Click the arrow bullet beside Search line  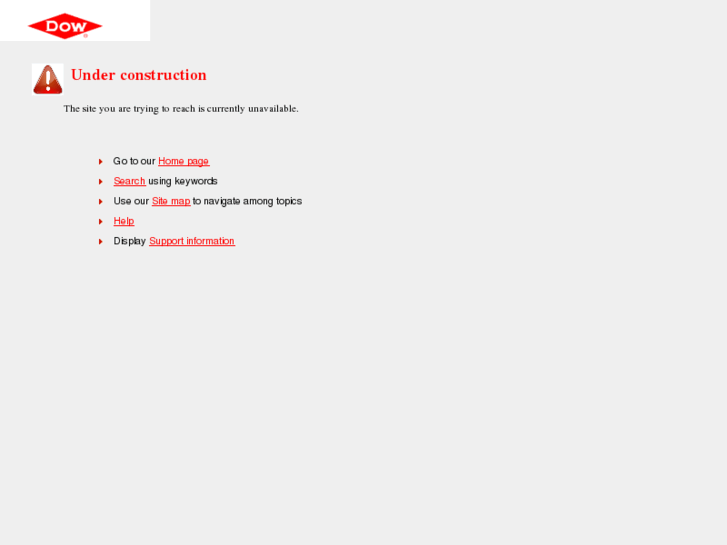coord(101,181)
